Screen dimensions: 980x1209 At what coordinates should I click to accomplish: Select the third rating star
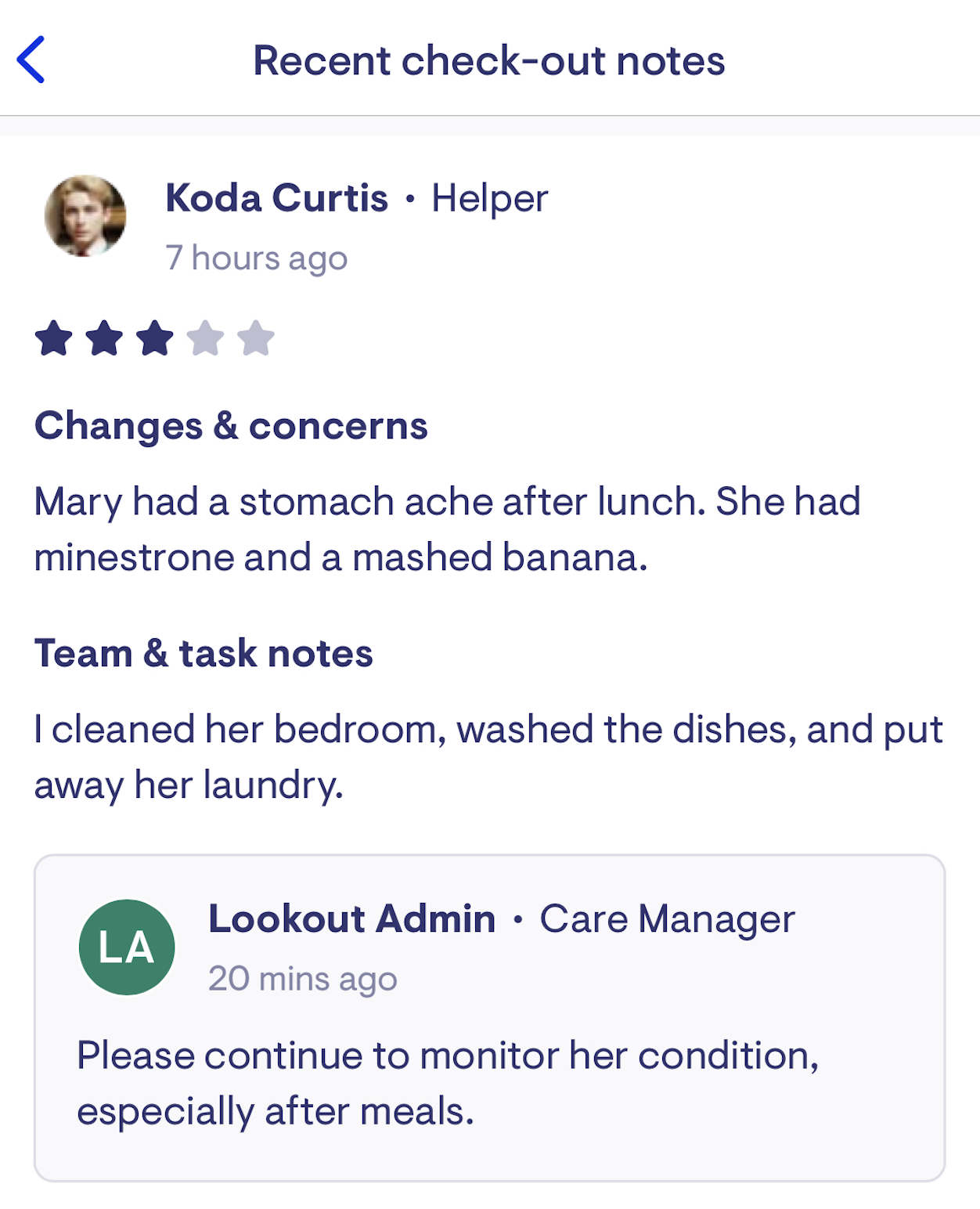coord(155,338)
